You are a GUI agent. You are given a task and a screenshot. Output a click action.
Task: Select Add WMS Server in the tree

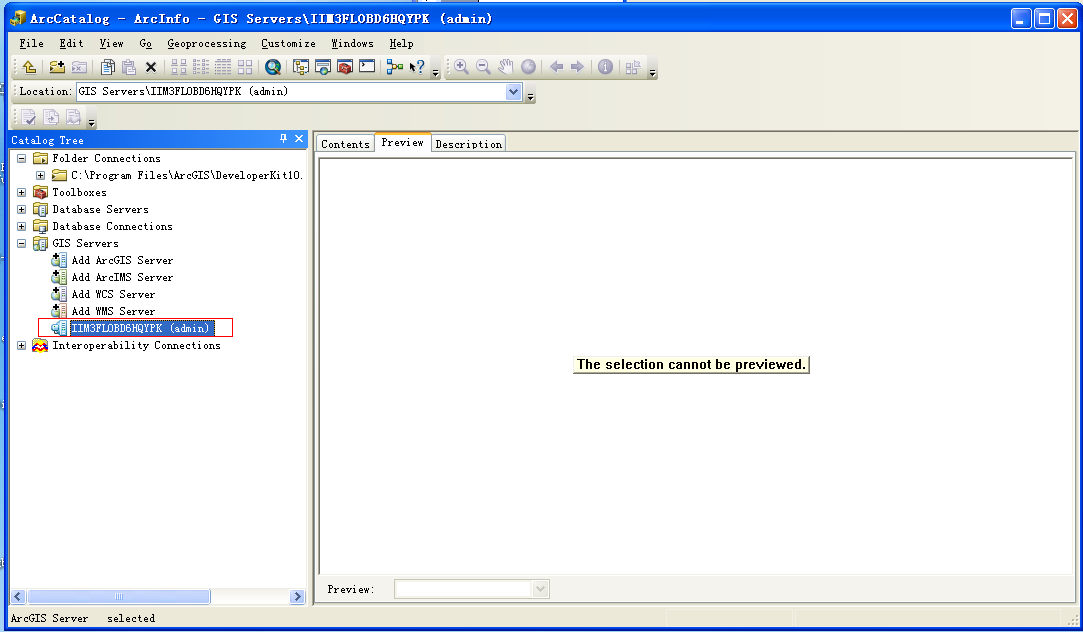coord(113,312)
